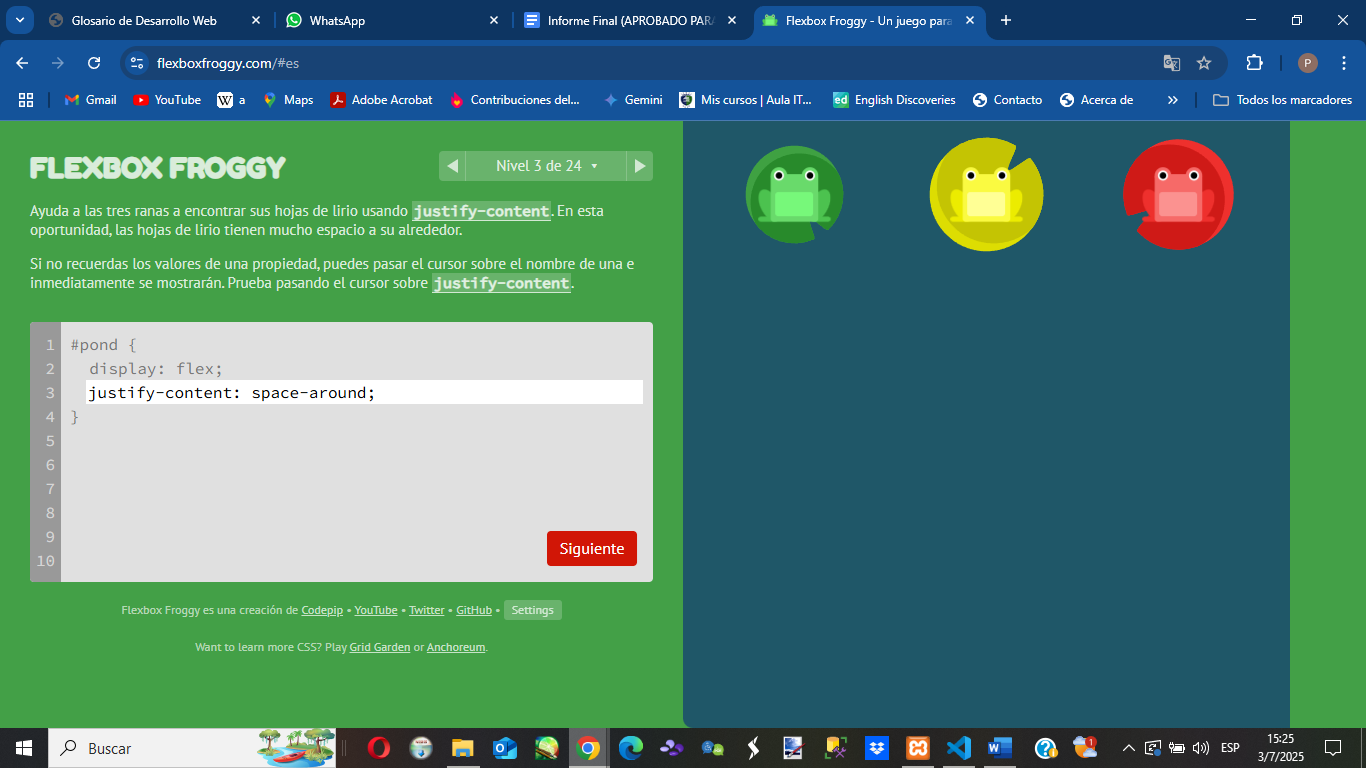The height and width of the screenshot is (768, 1366).
Task: Open the Contacto bookmark
Action: click(x=1007, y=100)
